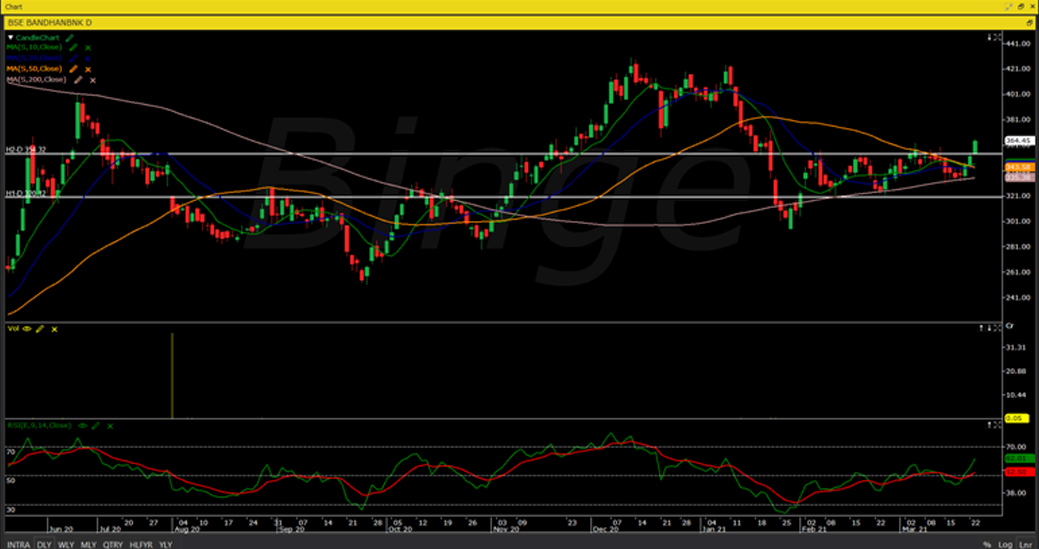Viewport: 1039px width, 549px height.
Task: Move main candle pane down with arrow icon
Action: (x=989, y=38)
